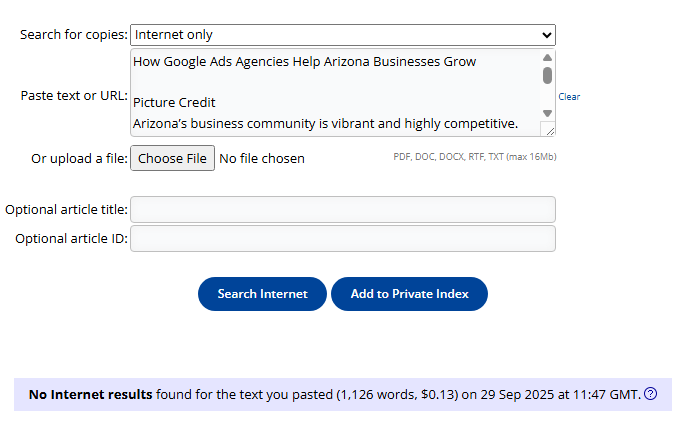The image size is (696, 429).
Task: Focus the Optional article ID field
Action: [343, 238]
